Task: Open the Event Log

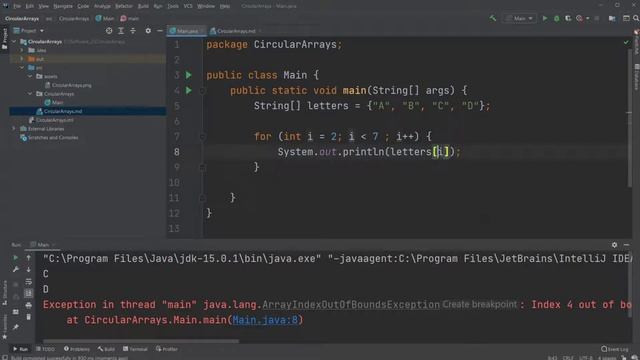Action: tap(615, 349)
